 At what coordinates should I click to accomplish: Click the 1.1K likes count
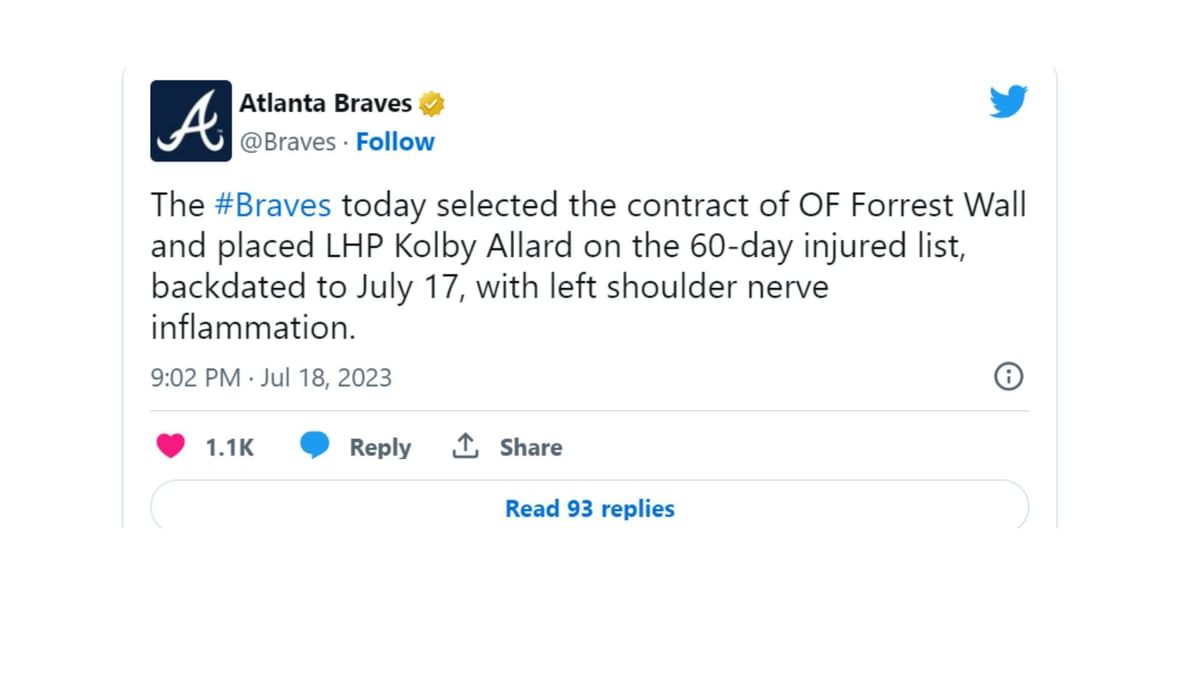point(230,447)
